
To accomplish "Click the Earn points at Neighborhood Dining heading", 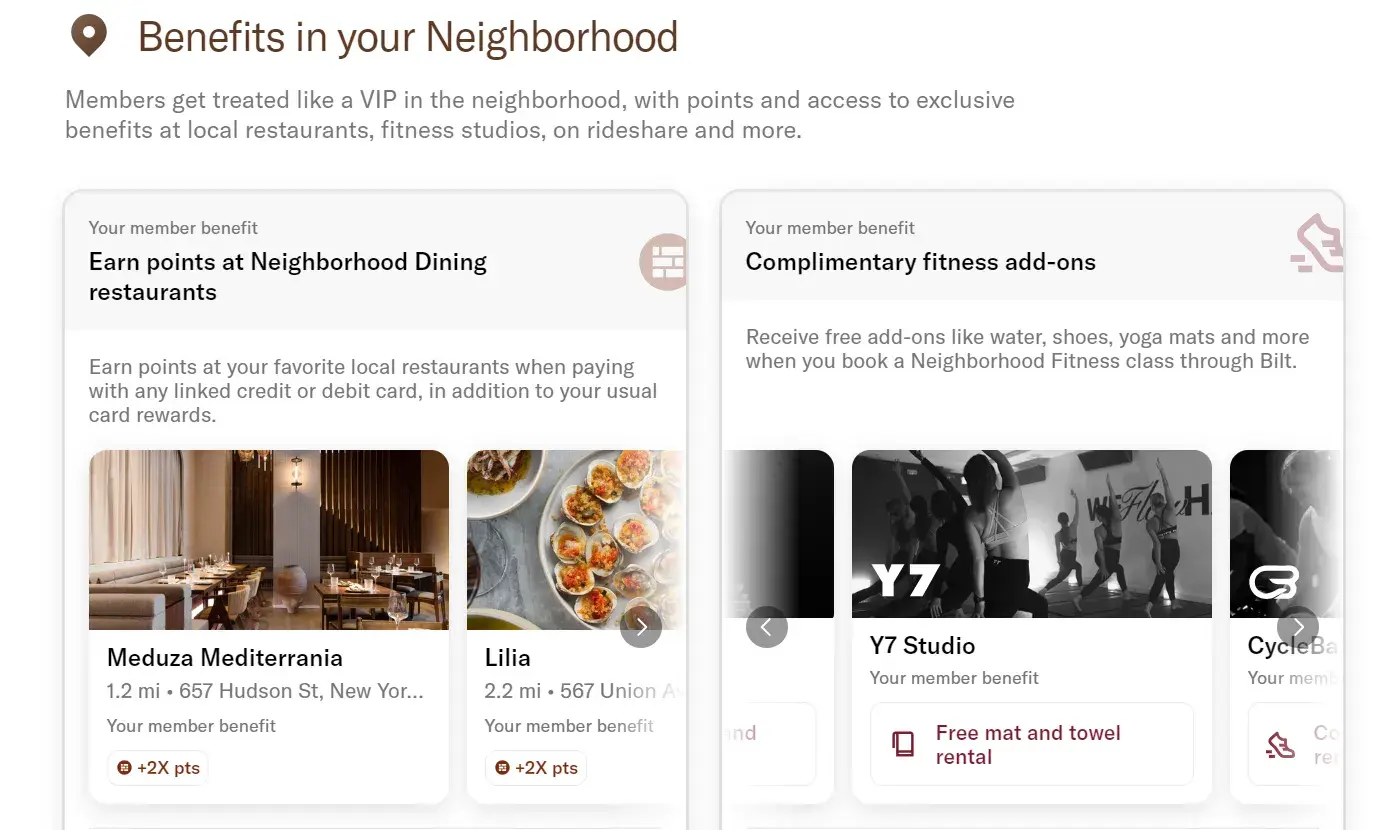I will tap(288, 277).
